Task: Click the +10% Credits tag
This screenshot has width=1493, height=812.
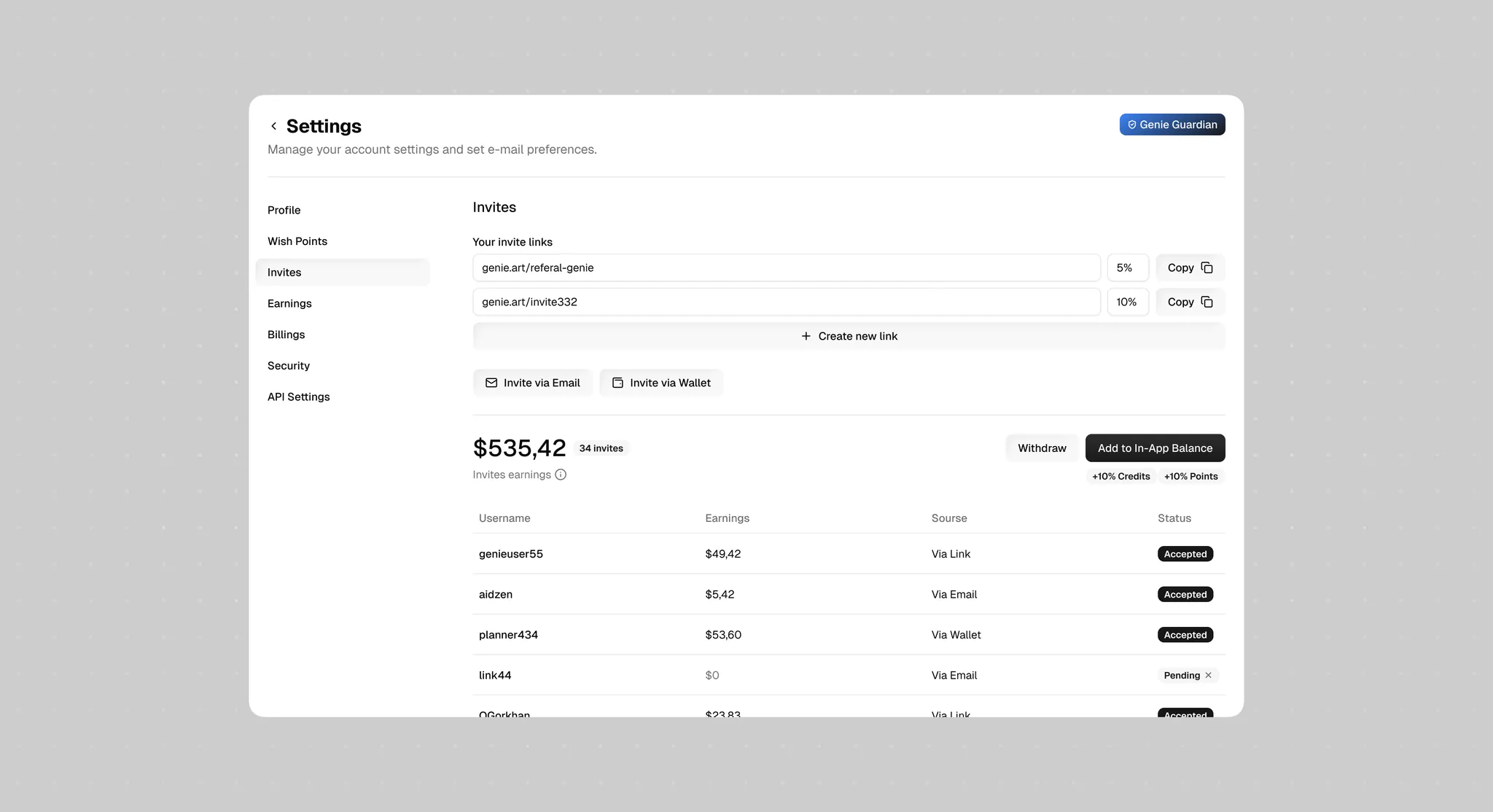Action: (1120, 477)
